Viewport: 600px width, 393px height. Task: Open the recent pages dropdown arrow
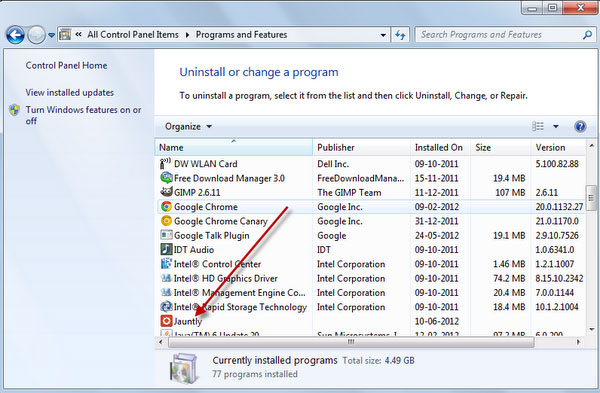pyautogui.click(x=51, y=35)
